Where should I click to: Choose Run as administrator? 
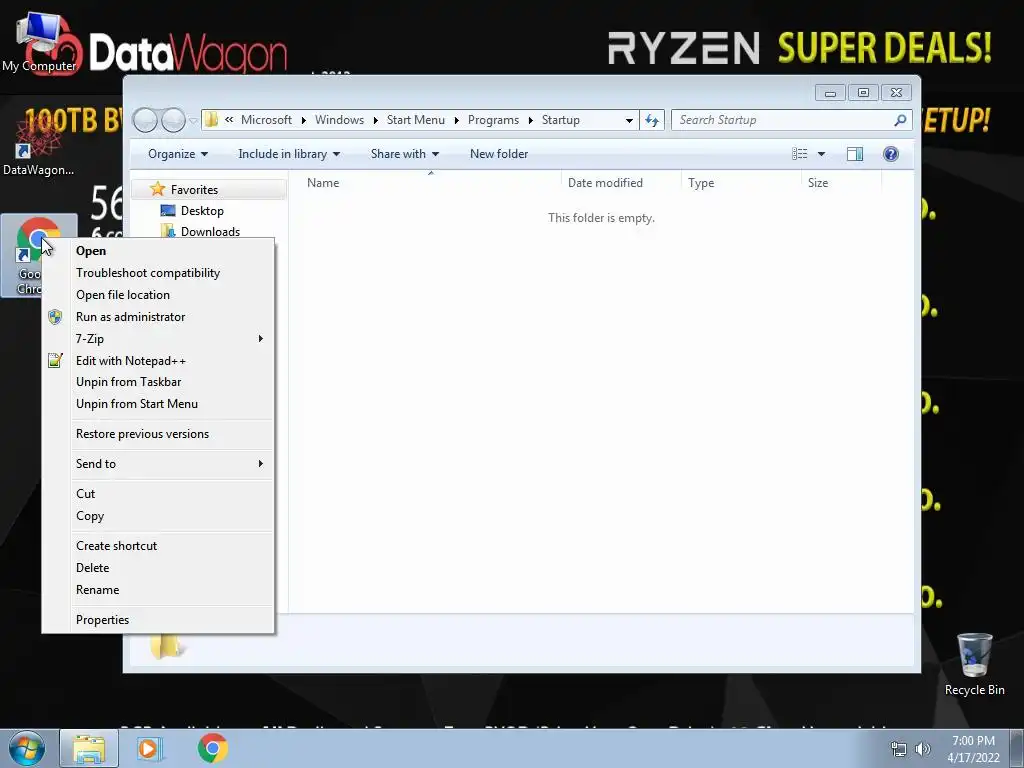point(158,317)
